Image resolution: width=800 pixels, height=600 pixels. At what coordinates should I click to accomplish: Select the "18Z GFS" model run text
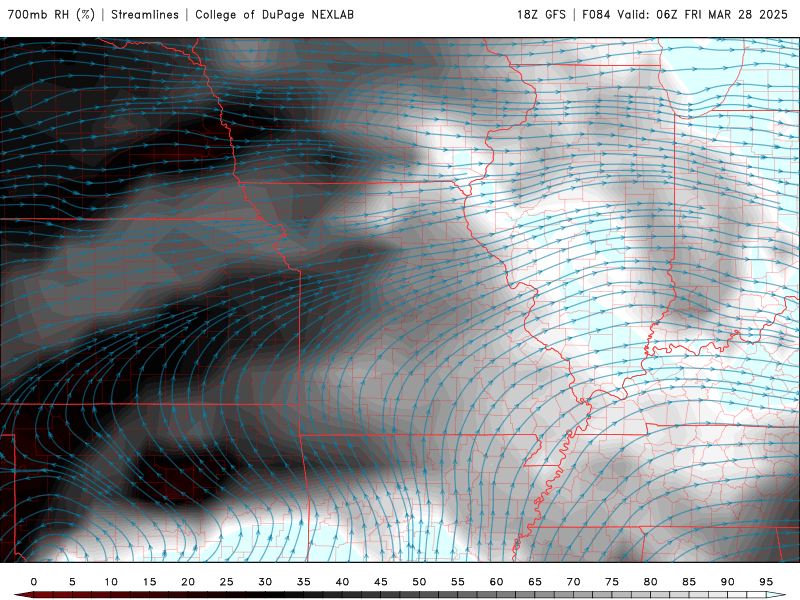(541, 15)
